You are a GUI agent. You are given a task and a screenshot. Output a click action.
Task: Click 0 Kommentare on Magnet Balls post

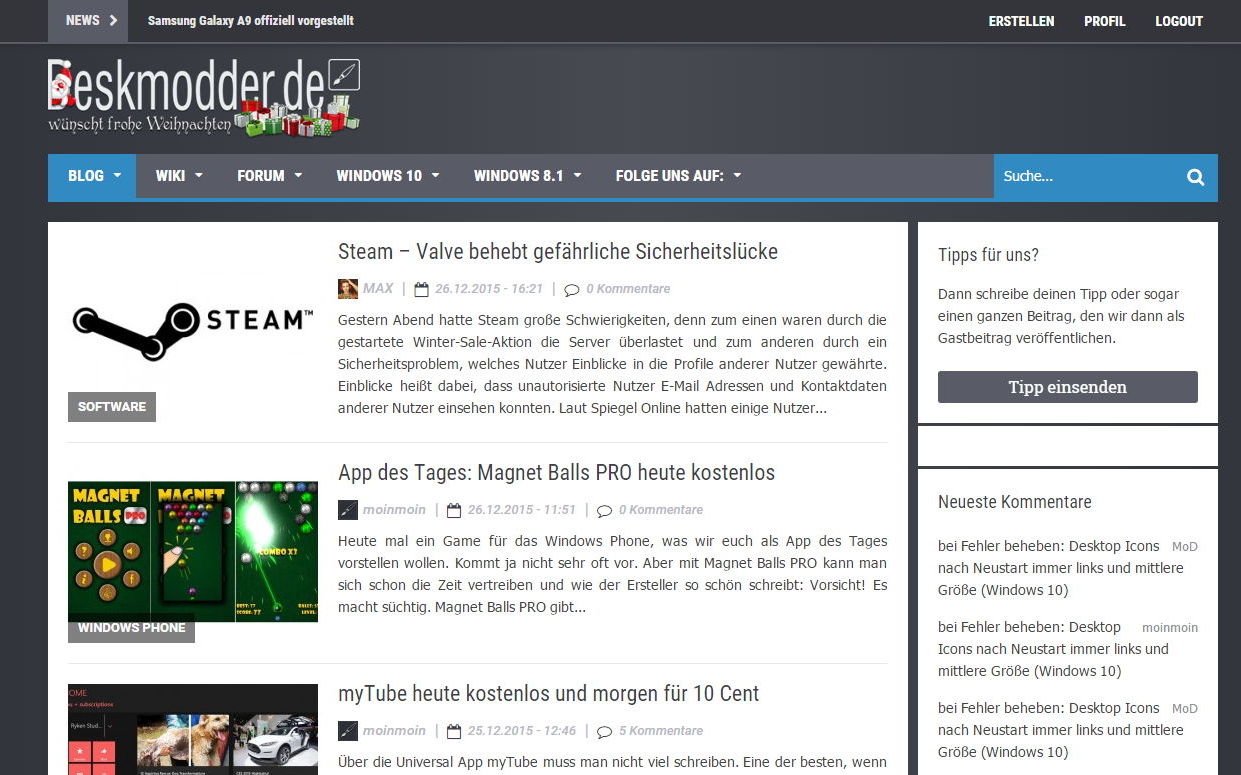click(x=661, y=510)
